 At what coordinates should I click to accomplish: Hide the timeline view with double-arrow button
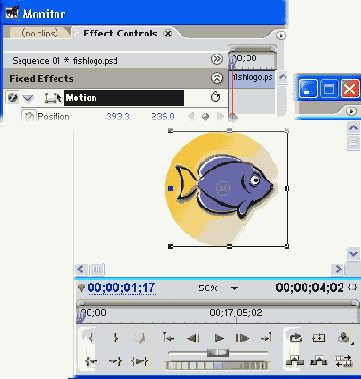click(x=217, y=59)
